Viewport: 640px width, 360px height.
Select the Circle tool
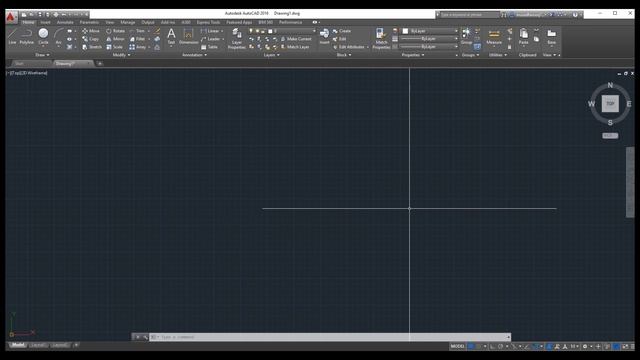point(43,36)
